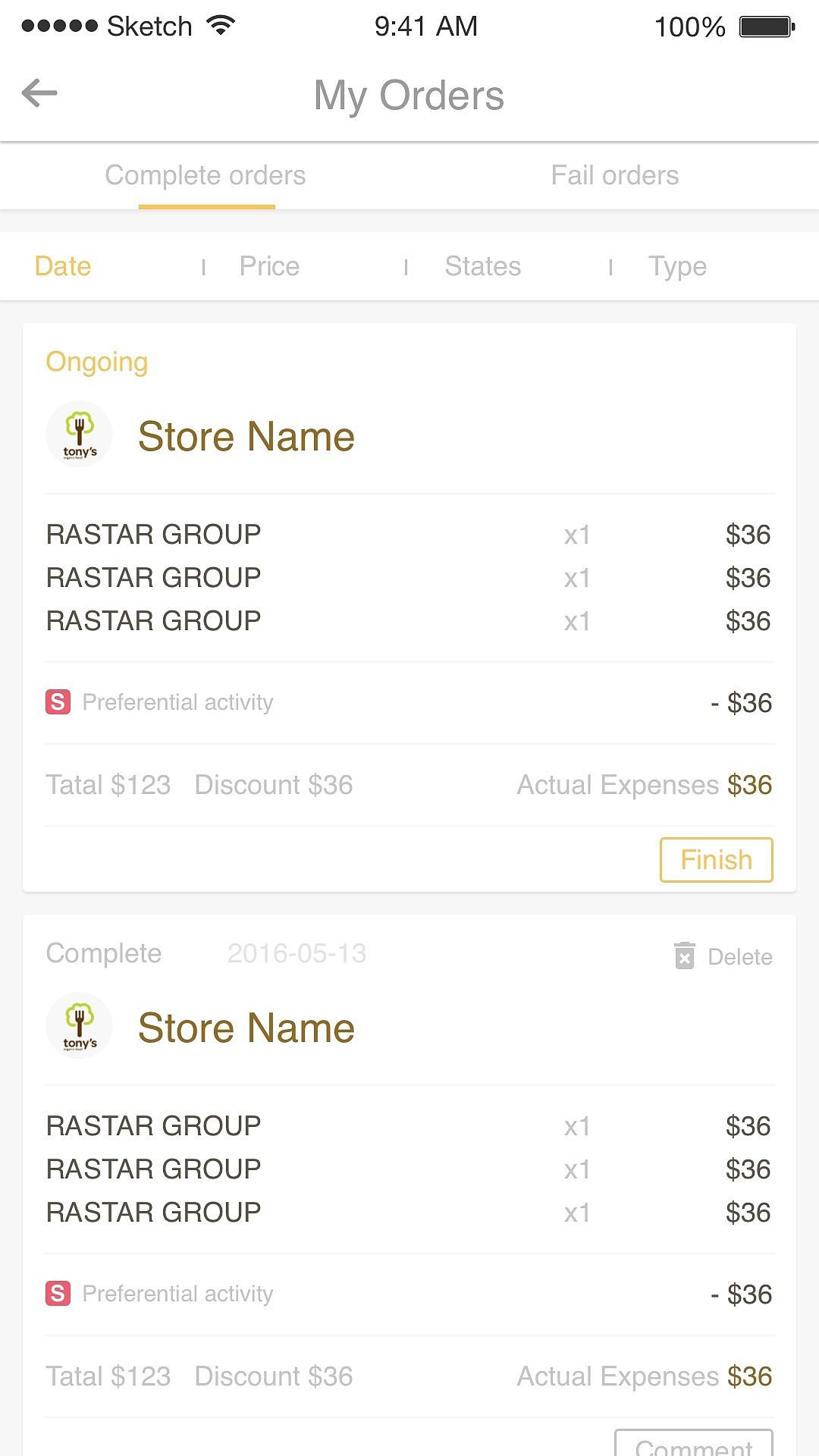Switch to the Fail orders tab
The image size is (819, 1456).
pyautogui.click(x=614, y=176)
